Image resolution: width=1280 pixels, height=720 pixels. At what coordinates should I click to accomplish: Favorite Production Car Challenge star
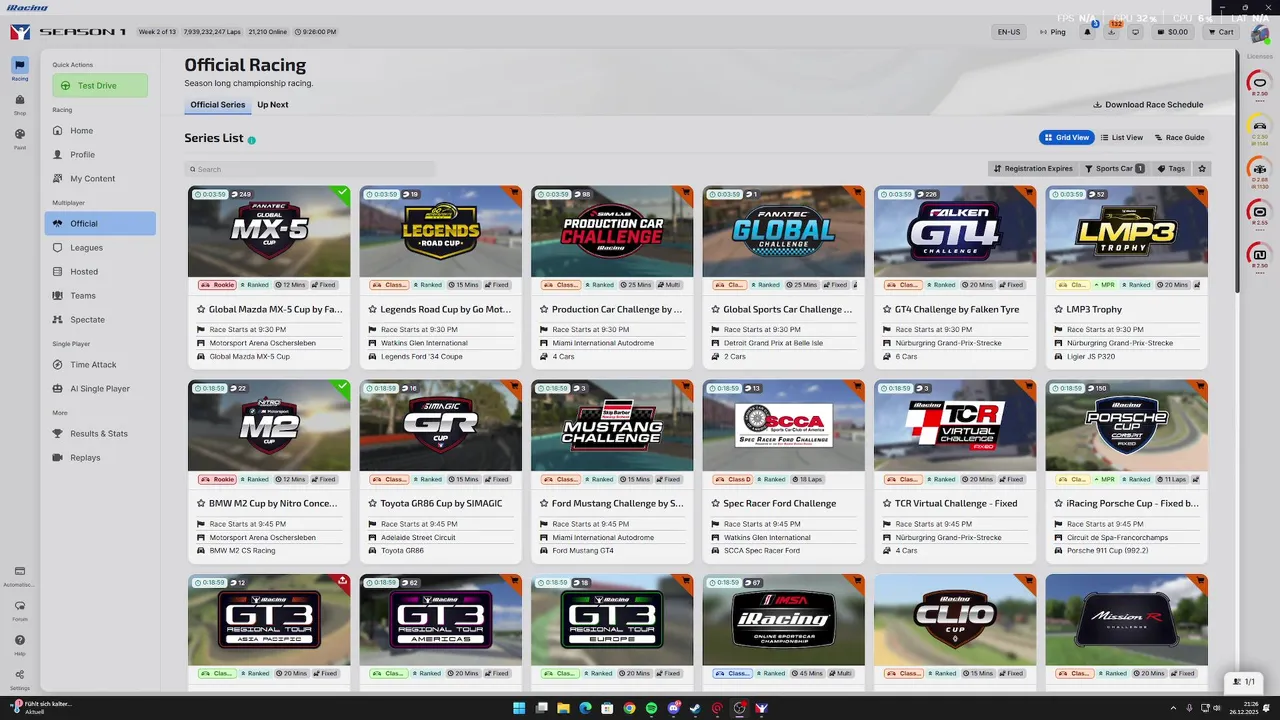tap(544, 310)
